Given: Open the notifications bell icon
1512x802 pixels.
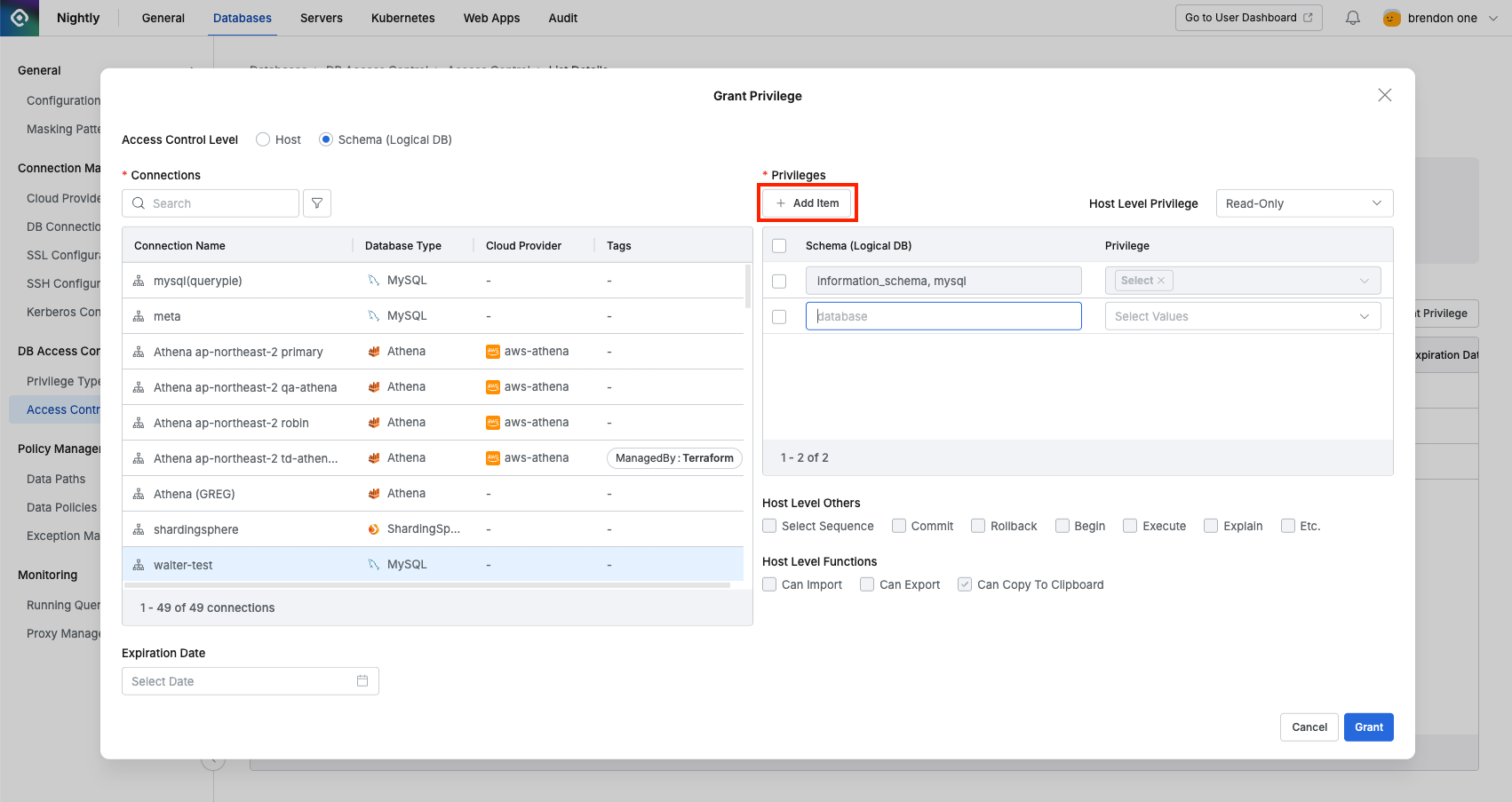Looking at the screenshot, I should click(1352, 18).
